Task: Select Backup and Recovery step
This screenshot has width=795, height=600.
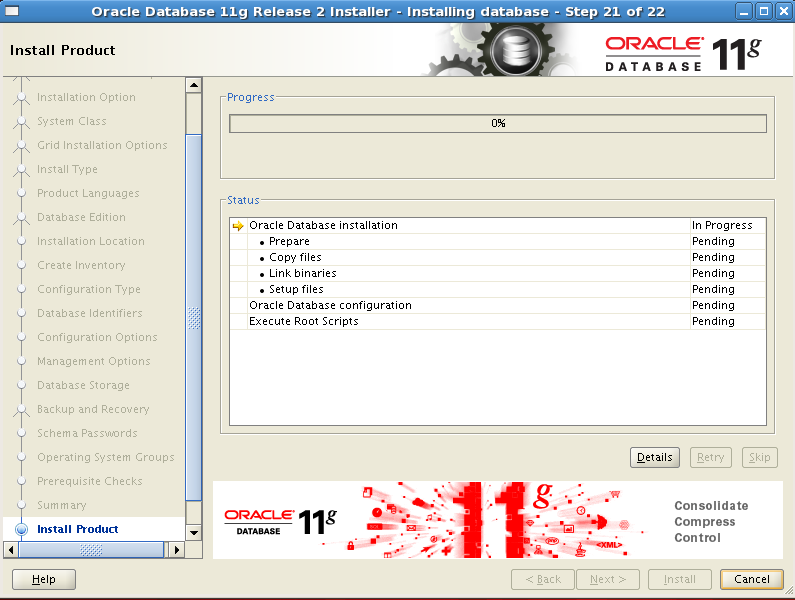Action: (x=93, y=409)
